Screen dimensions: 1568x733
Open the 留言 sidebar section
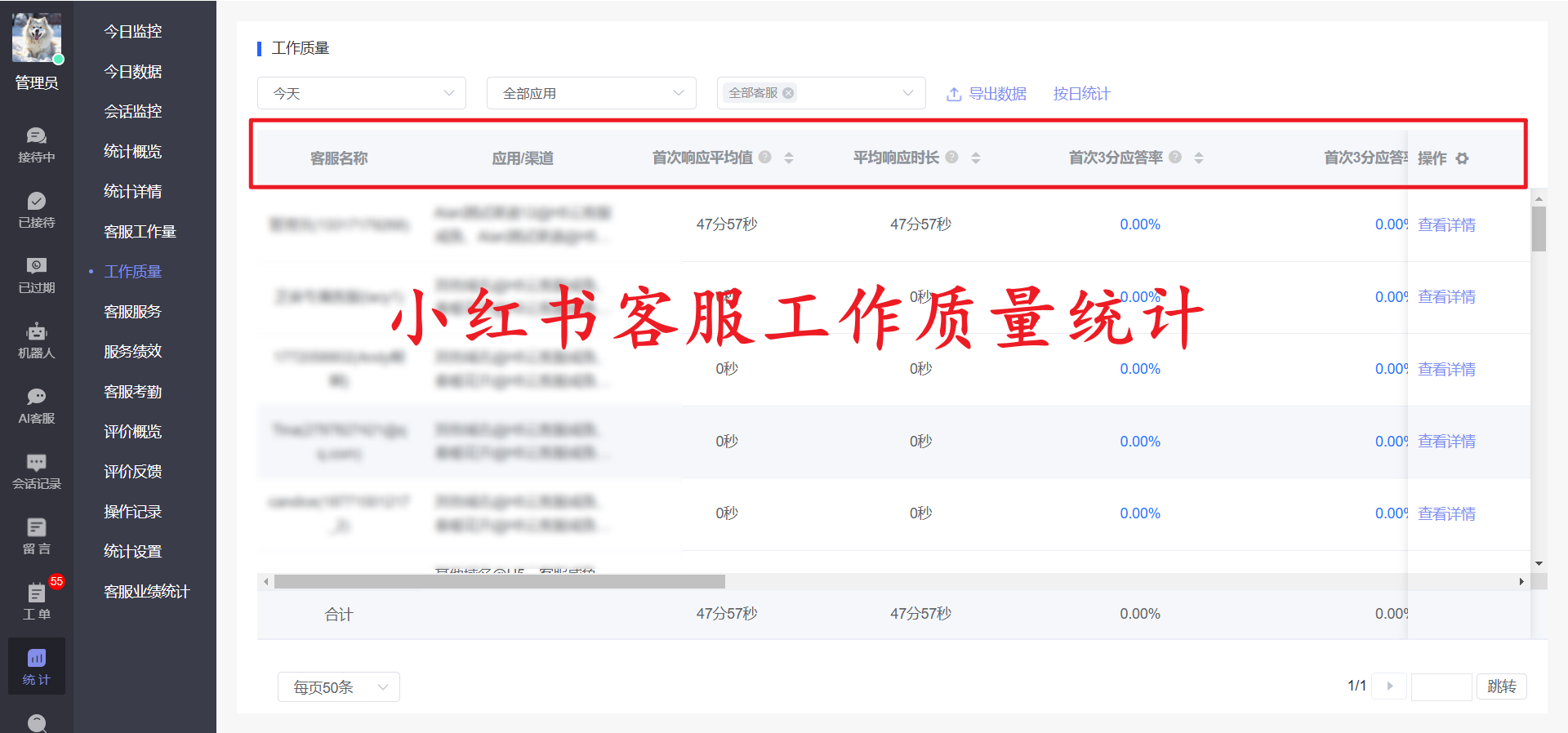(x=37, y=537)
